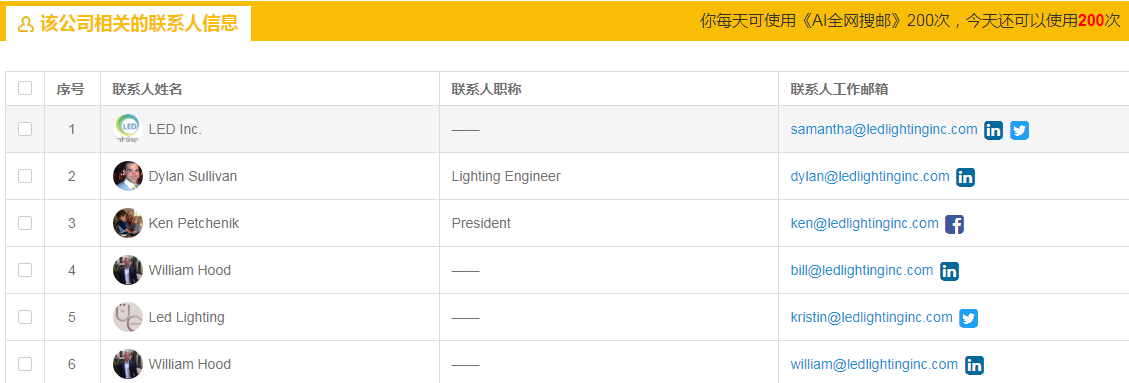
Task: Tick the select-all checkbox in table header
Action: (25, 88)
